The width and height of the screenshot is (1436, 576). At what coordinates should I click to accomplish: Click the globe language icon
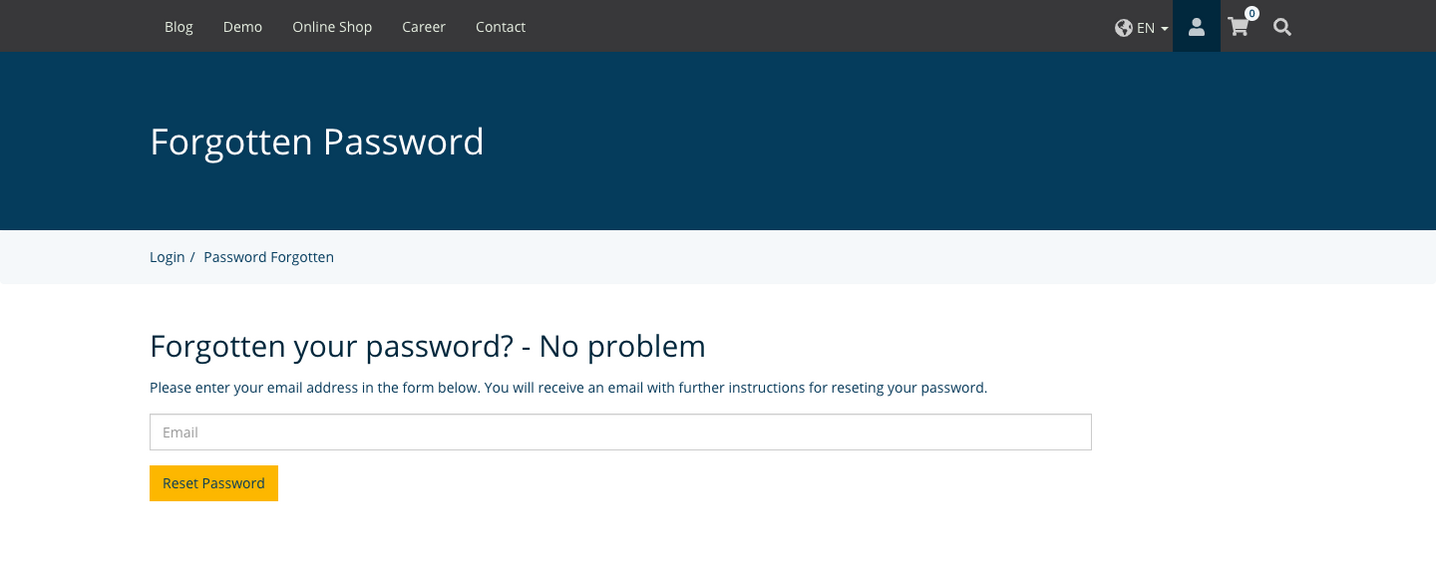click(1122, 27)
